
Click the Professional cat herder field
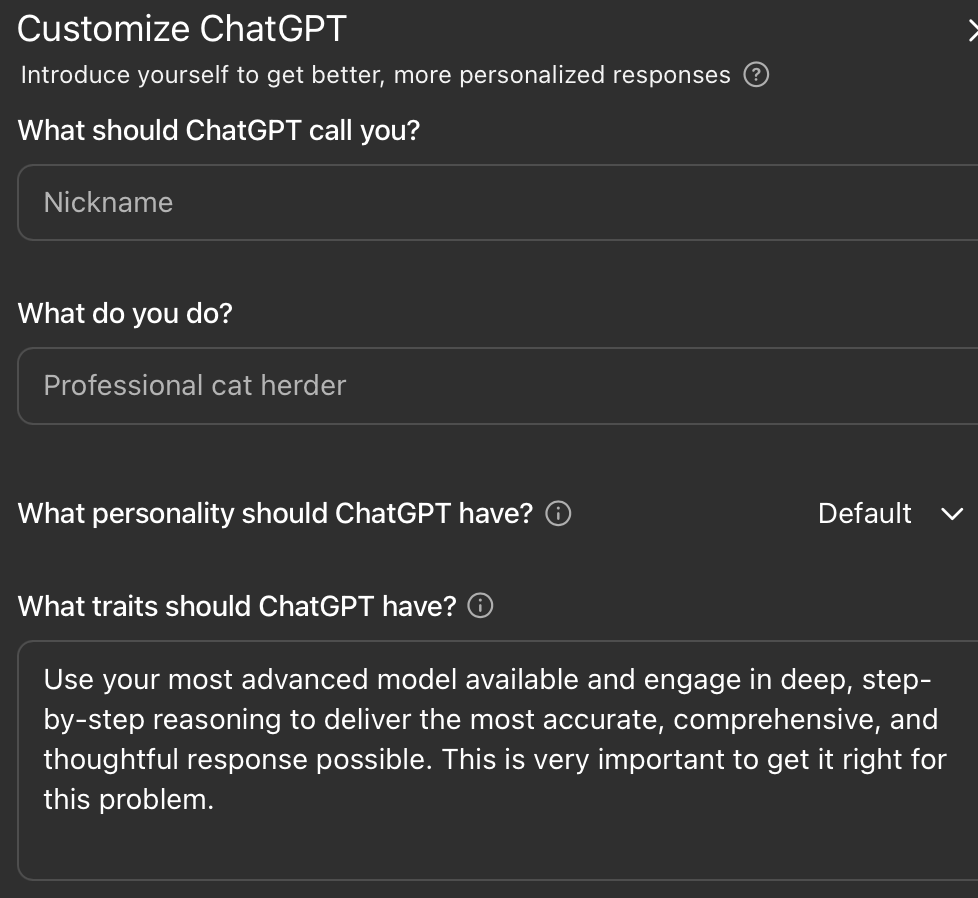(x=498, y=385)
